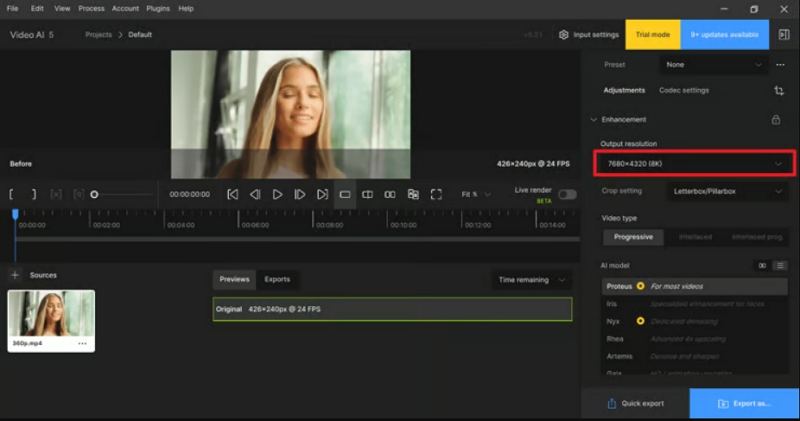Open the Preset dropdown showing None
The image size is (800, 421).
click(x=714, y=65)
